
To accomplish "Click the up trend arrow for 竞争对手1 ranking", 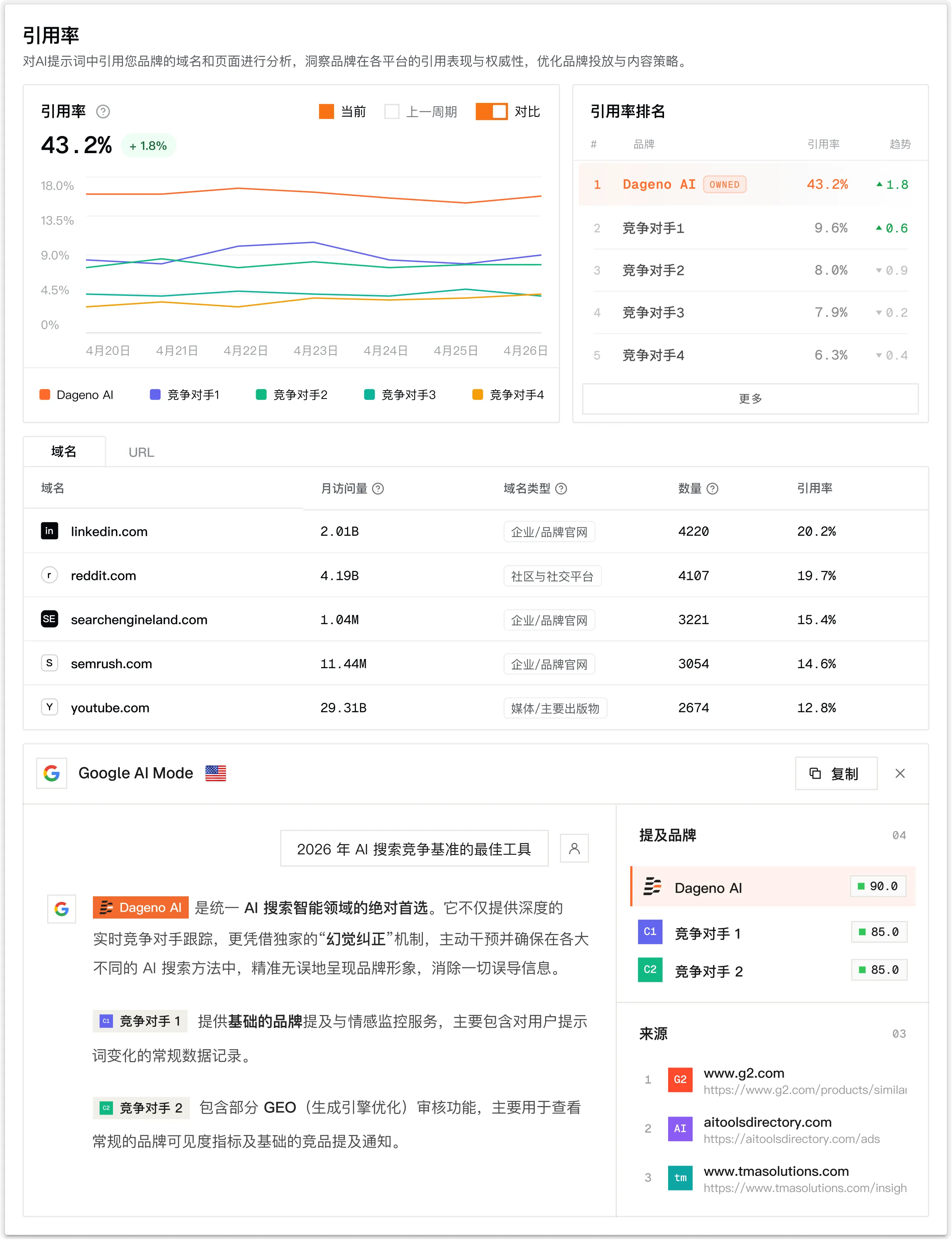I will click(879, 228).
